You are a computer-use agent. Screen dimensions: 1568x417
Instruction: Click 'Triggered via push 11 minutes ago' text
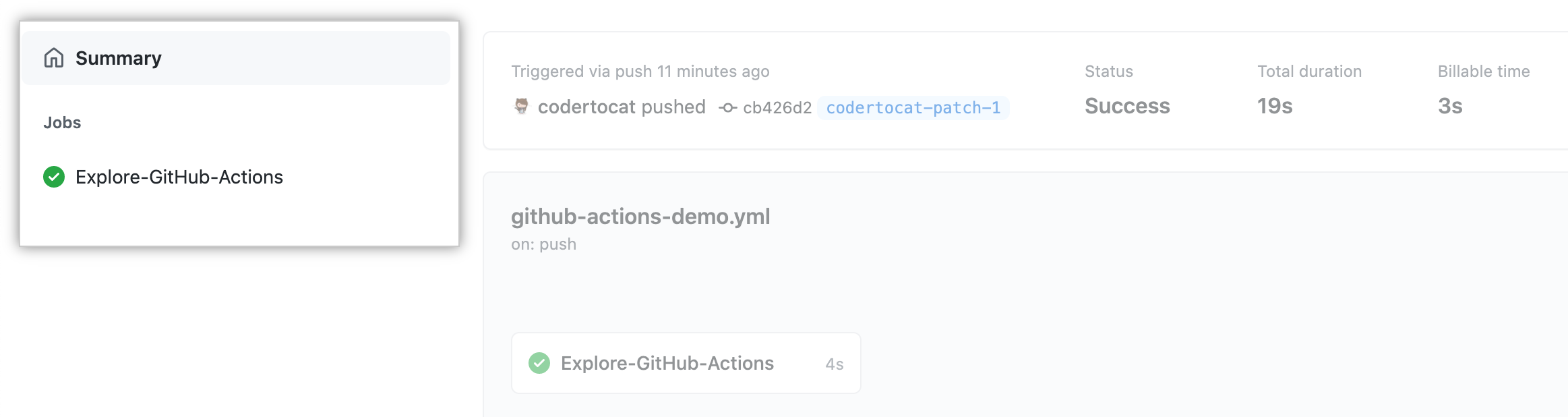pos(640,72)
